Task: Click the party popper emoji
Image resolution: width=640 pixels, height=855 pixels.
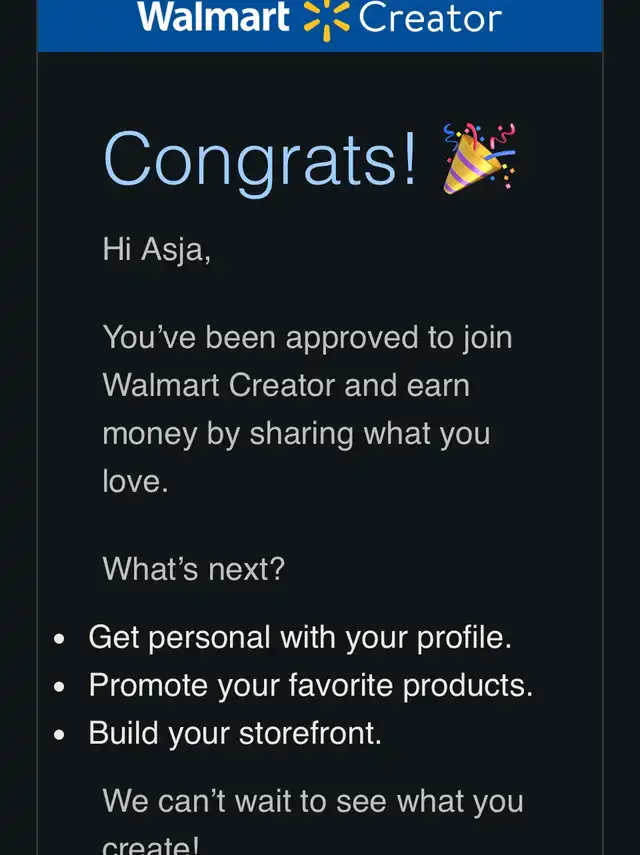Action: pos(479,159)
